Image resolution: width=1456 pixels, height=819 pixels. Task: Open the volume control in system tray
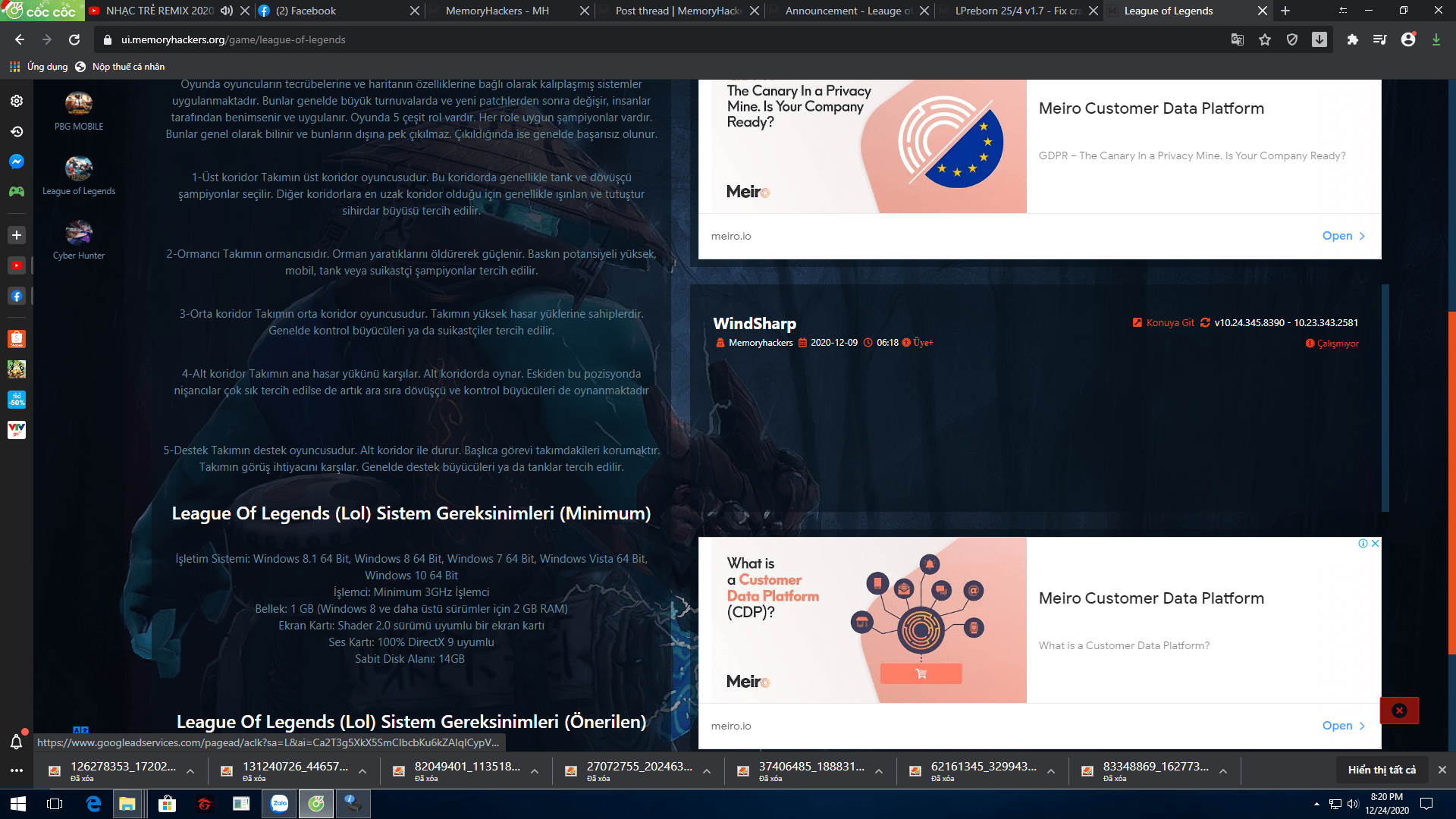coord(1352,804)
